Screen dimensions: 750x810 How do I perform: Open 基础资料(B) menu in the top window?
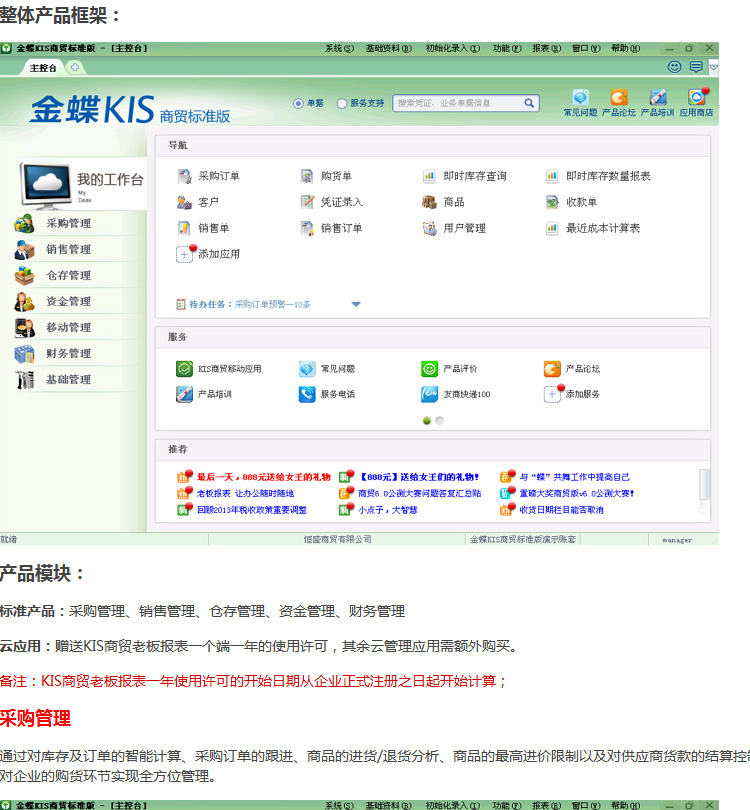388,48
